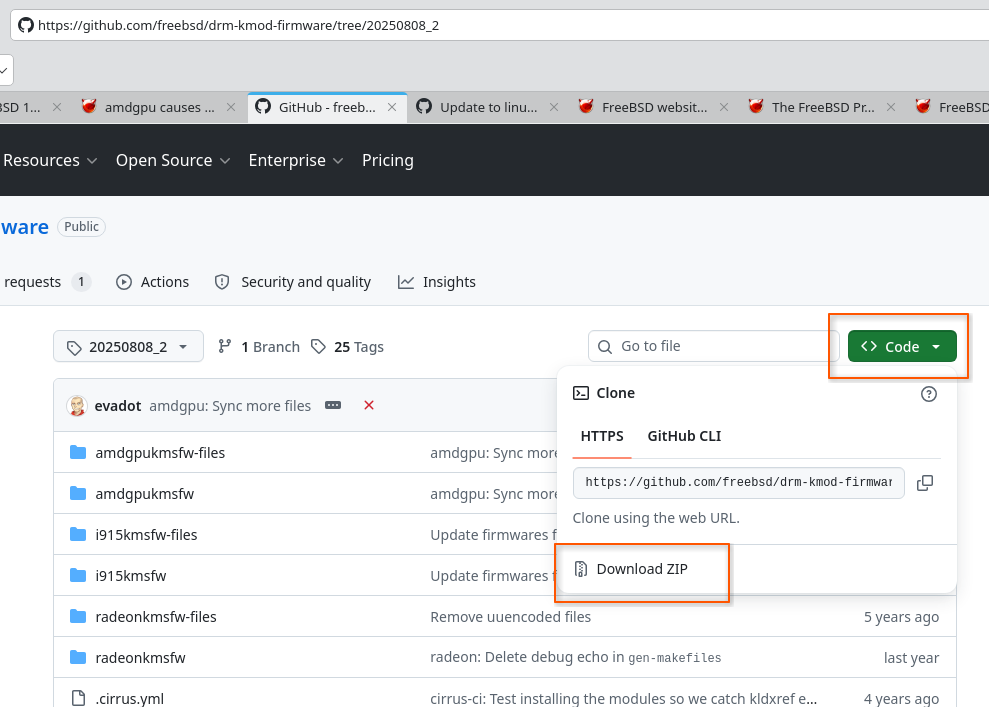Open the radeonkmsfw-files folder

[x=156, y=617]
